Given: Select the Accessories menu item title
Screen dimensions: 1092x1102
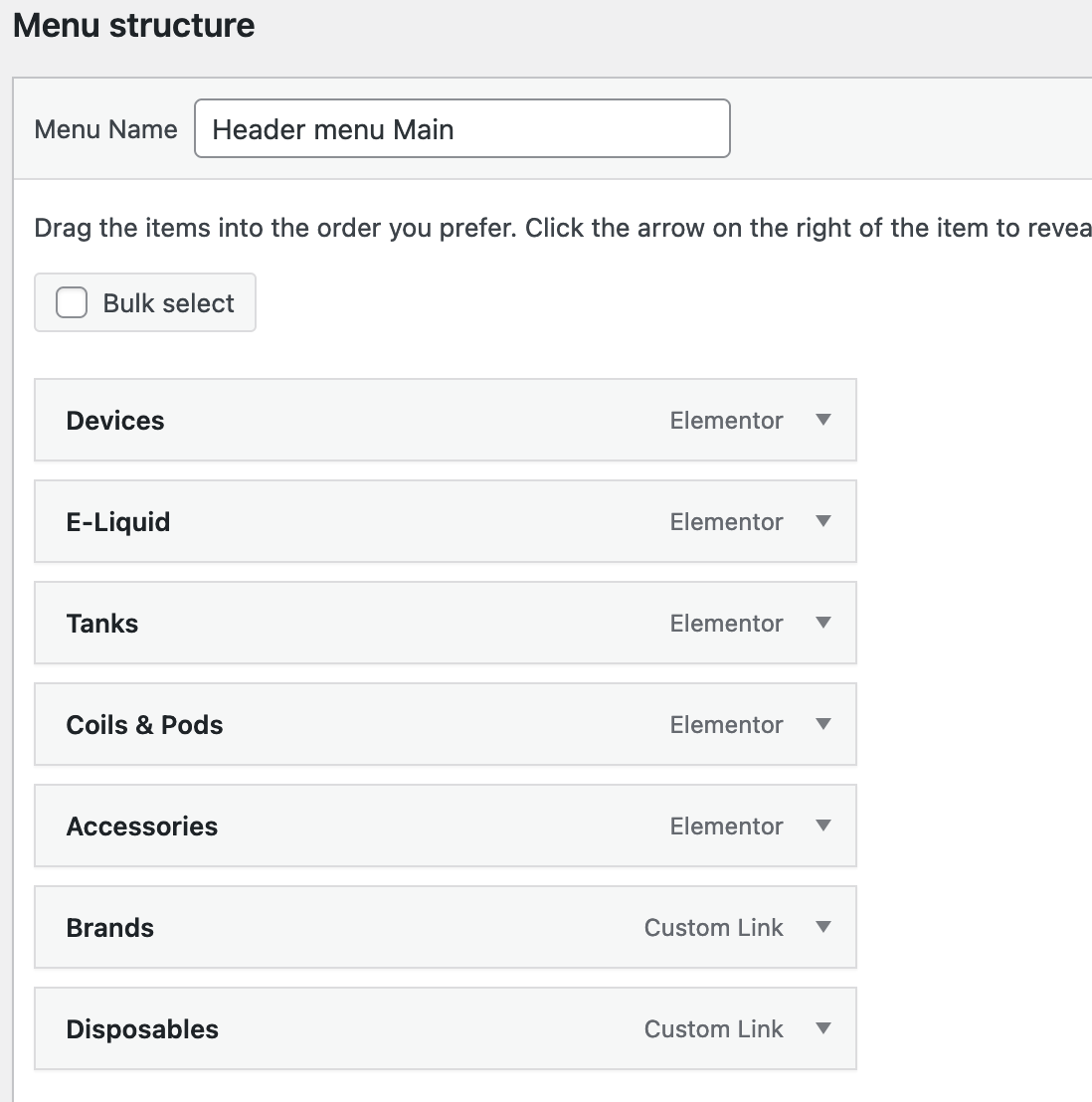Looking at the screenshot, I should (x=142, y=826).
